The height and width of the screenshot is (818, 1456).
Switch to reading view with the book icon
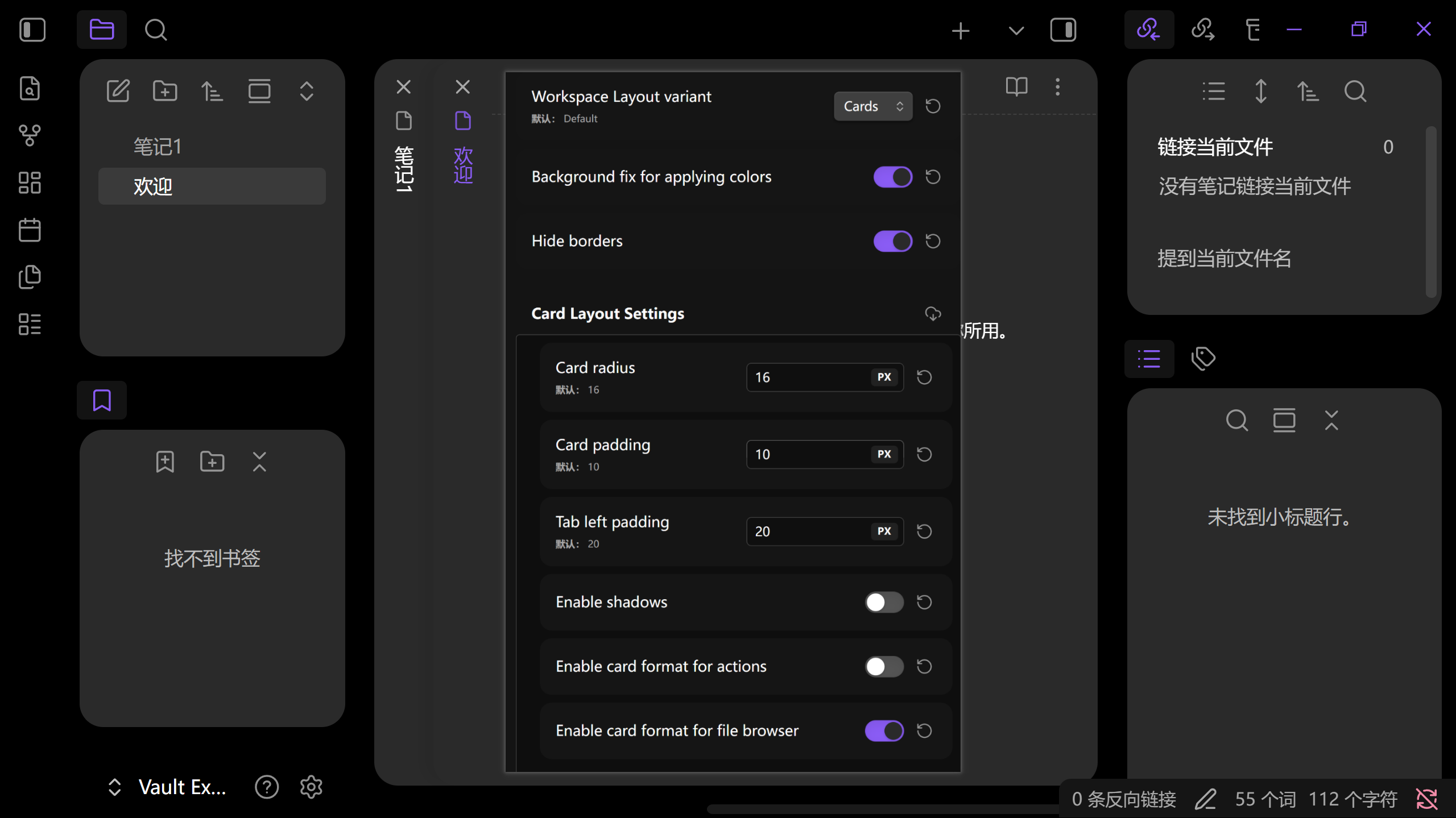pos(1016,86)
